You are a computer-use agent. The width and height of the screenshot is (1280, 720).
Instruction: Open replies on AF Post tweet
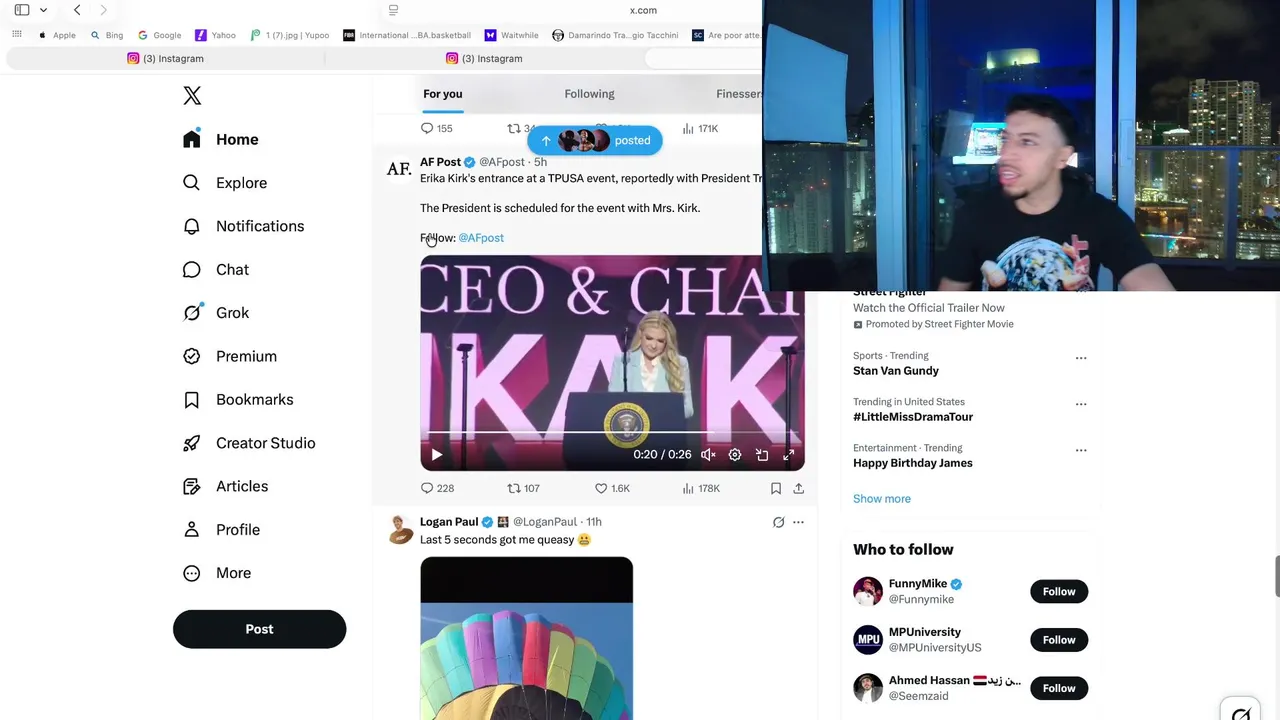click(437, 488)
